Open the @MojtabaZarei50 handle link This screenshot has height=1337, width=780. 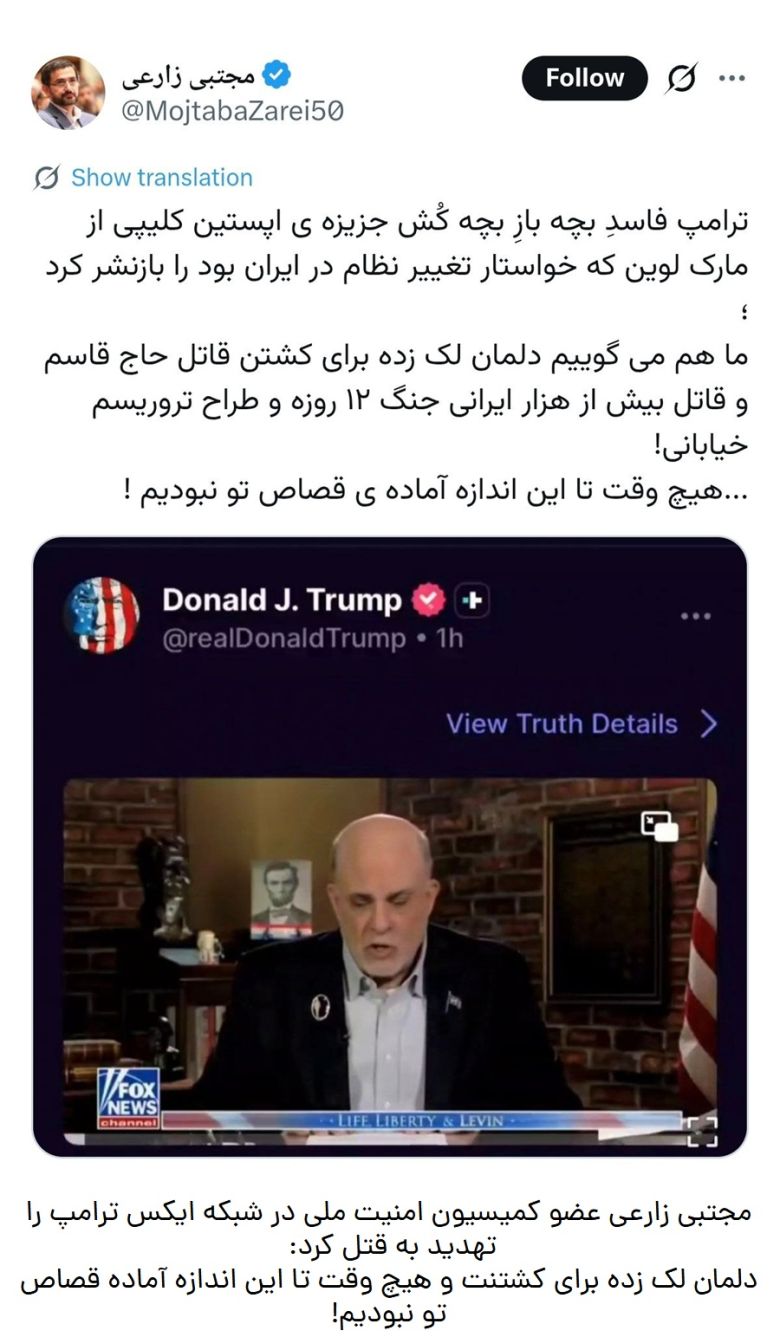233,112
